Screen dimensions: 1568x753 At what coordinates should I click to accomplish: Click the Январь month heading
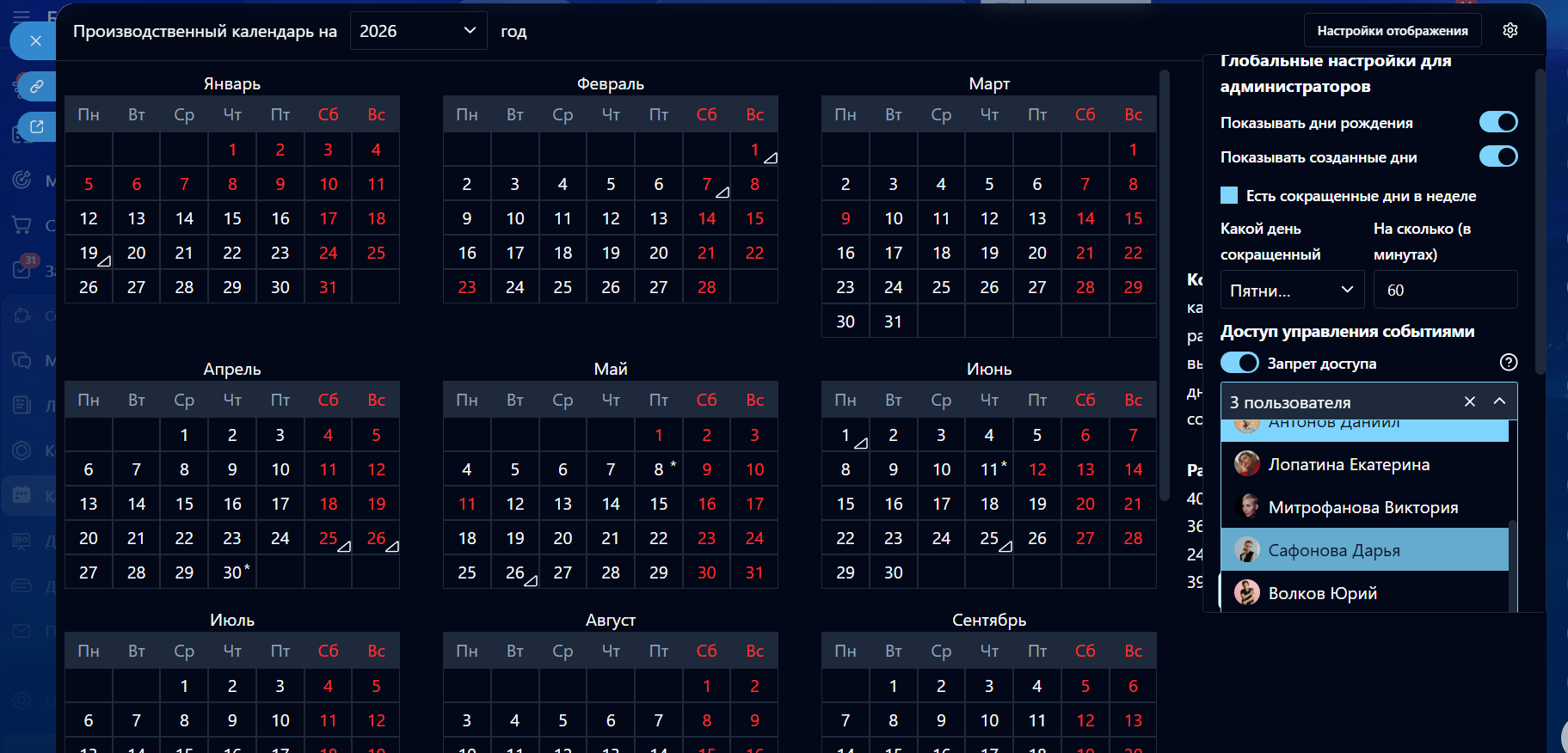(x=232, y=83)
